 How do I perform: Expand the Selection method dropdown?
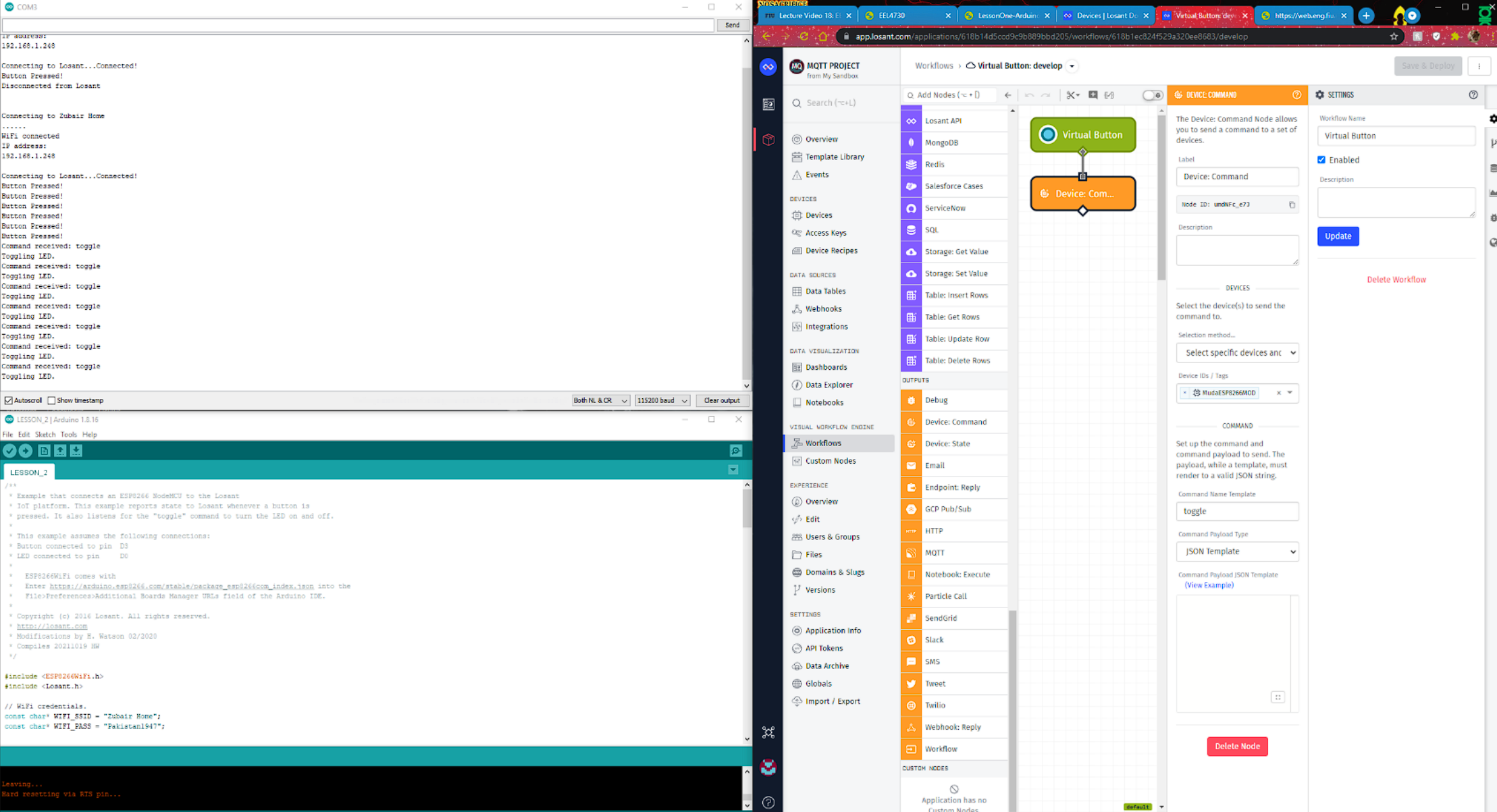pyautogui.click(x=1237, y=352)
